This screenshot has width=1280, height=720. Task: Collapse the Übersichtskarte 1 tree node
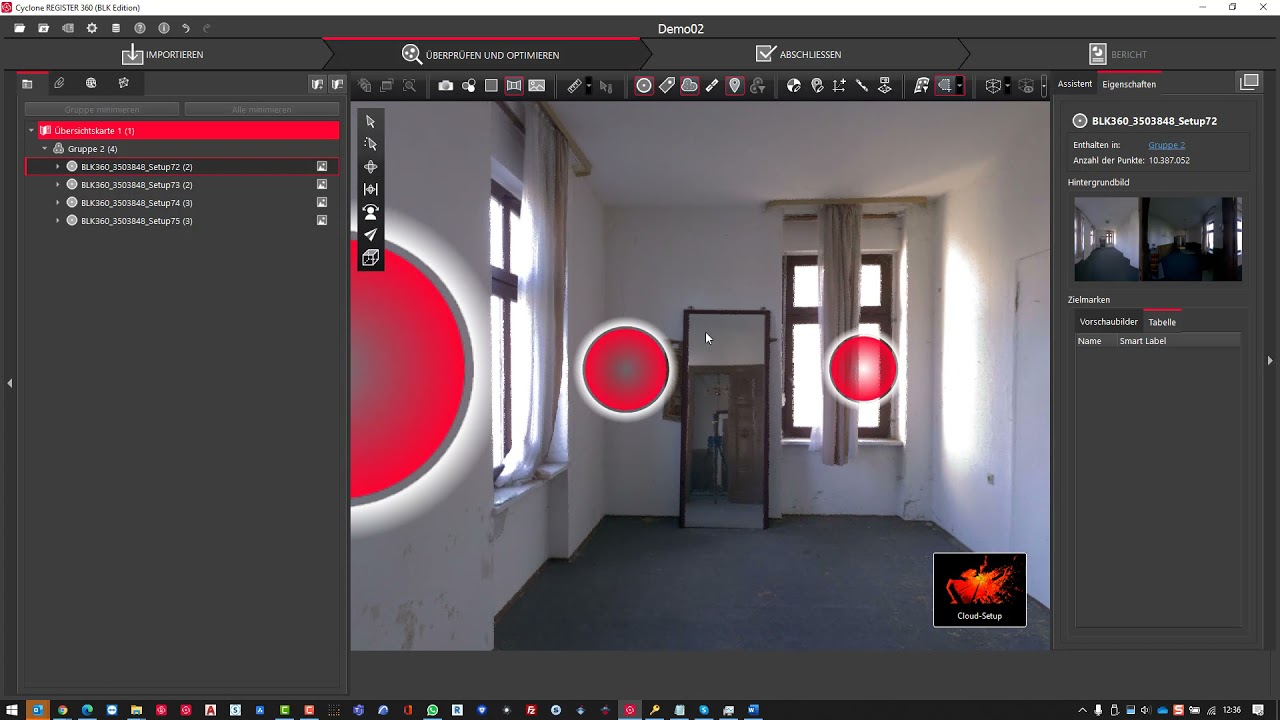31,131
